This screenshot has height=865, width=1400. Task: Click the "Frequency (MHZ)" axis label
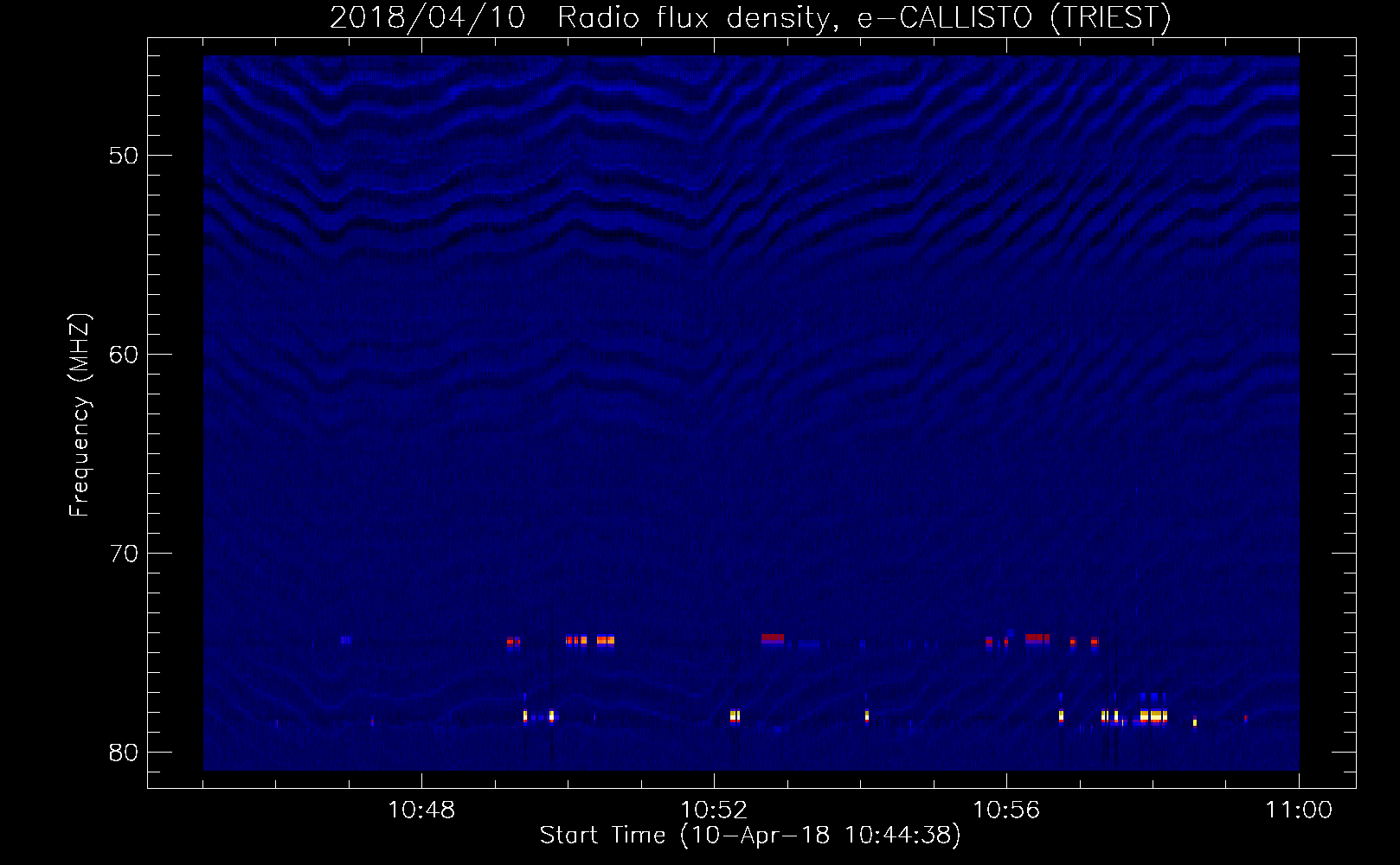tap(79, 415)
